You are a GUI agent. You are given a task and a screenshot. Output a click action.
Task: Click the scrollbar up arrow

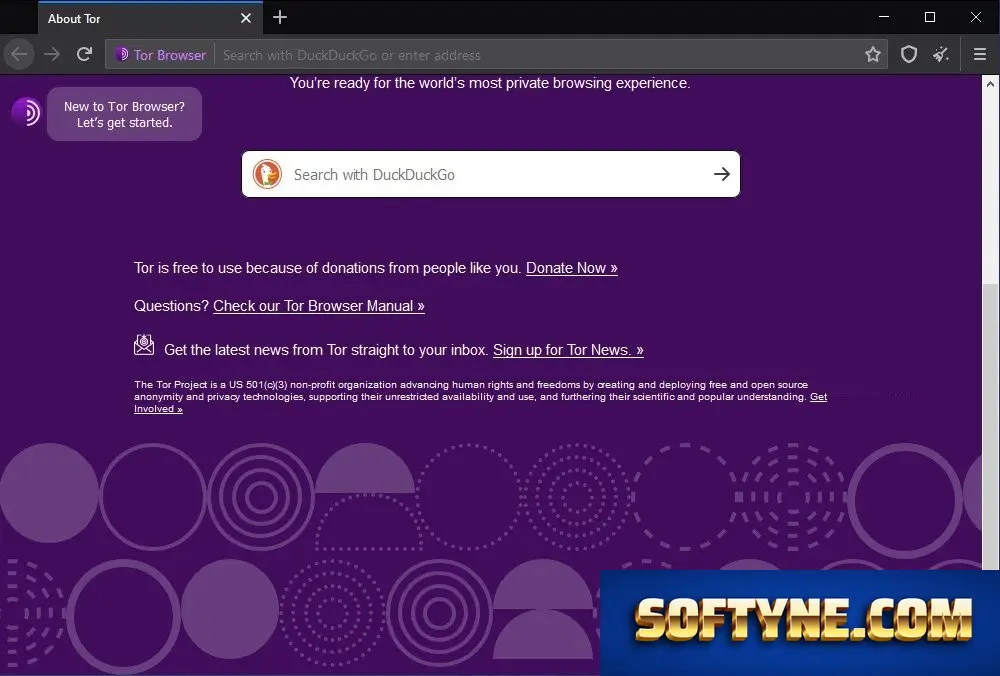tap(990, 84)
